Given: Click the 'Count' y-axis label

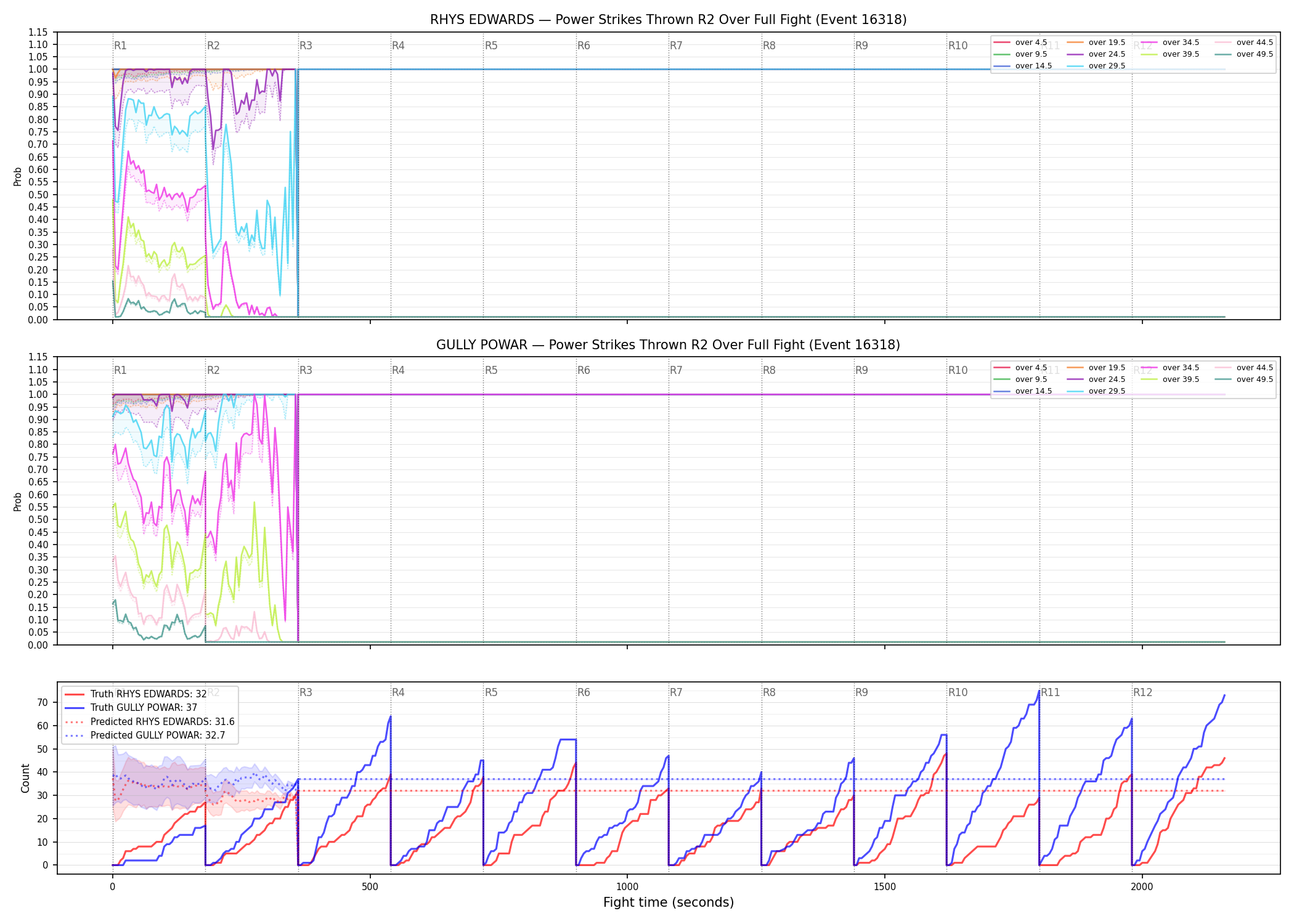Looking at the screenshot, I should [25, 778].
